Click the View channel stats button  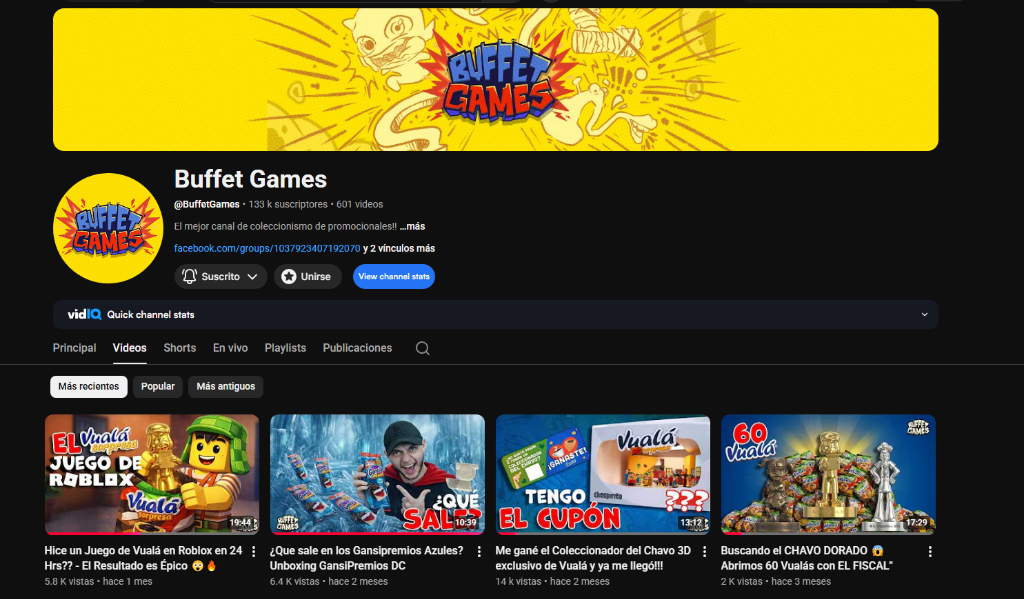coord(394,276)
